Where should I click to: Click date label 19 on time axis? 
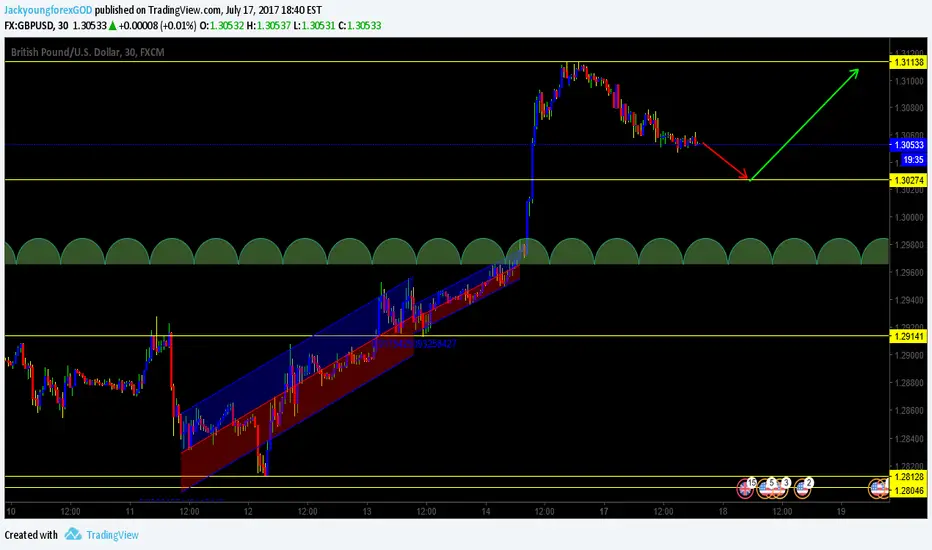(841, 511)
